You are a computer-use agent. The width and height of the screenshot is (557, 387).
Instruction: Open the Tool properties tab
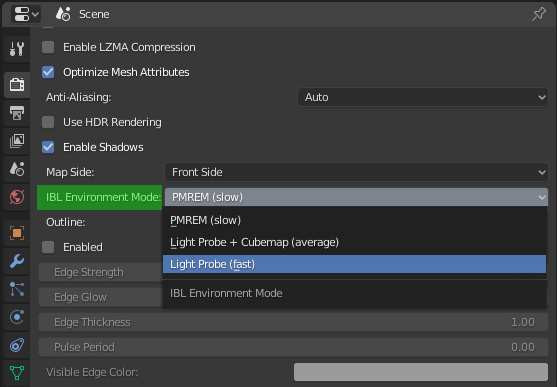point(17,49)
